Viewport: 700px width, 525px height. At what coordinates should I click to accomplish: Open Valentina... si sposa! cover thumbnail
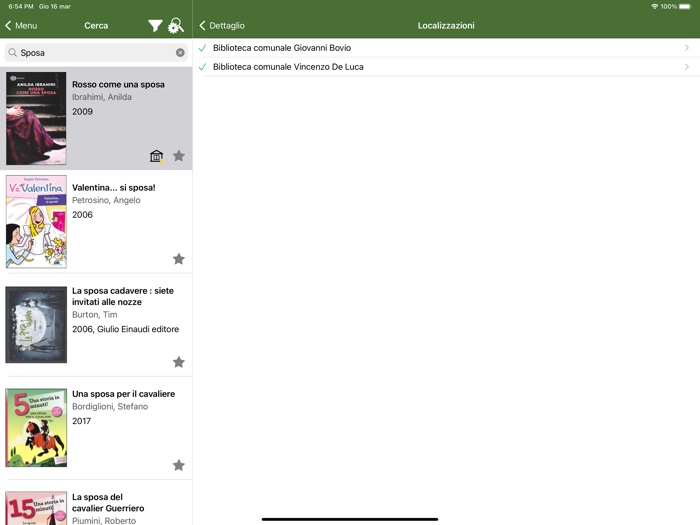(x=36, y=221)
